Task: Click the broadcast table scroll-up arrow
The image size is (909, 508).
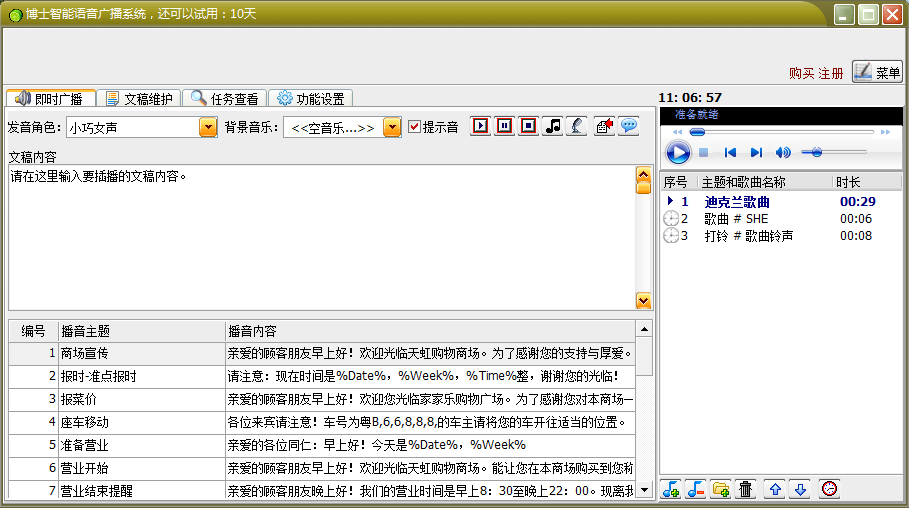Action: [644, 329]
